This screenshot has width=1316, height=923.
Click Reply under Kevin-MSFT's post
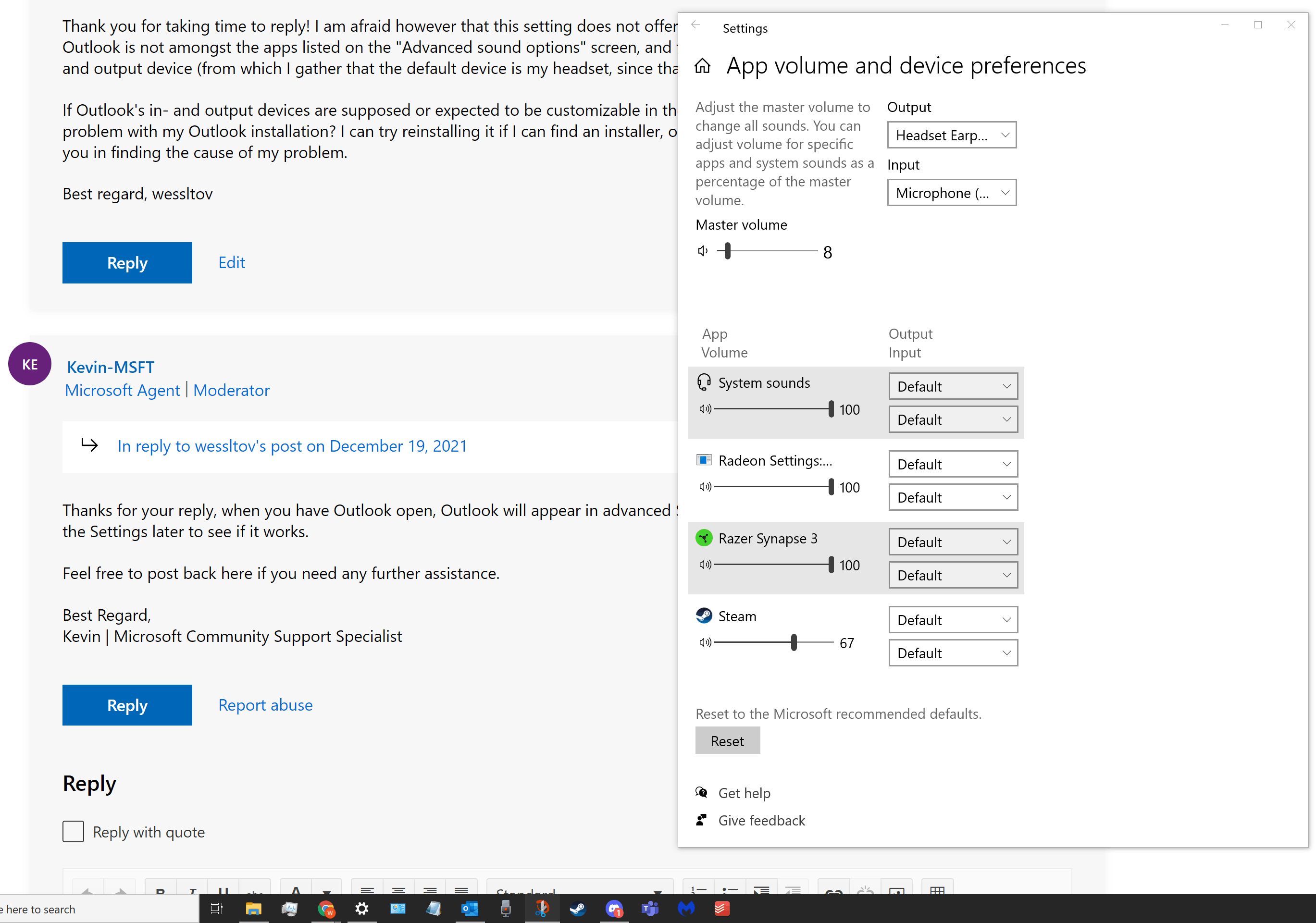(127, 705)
